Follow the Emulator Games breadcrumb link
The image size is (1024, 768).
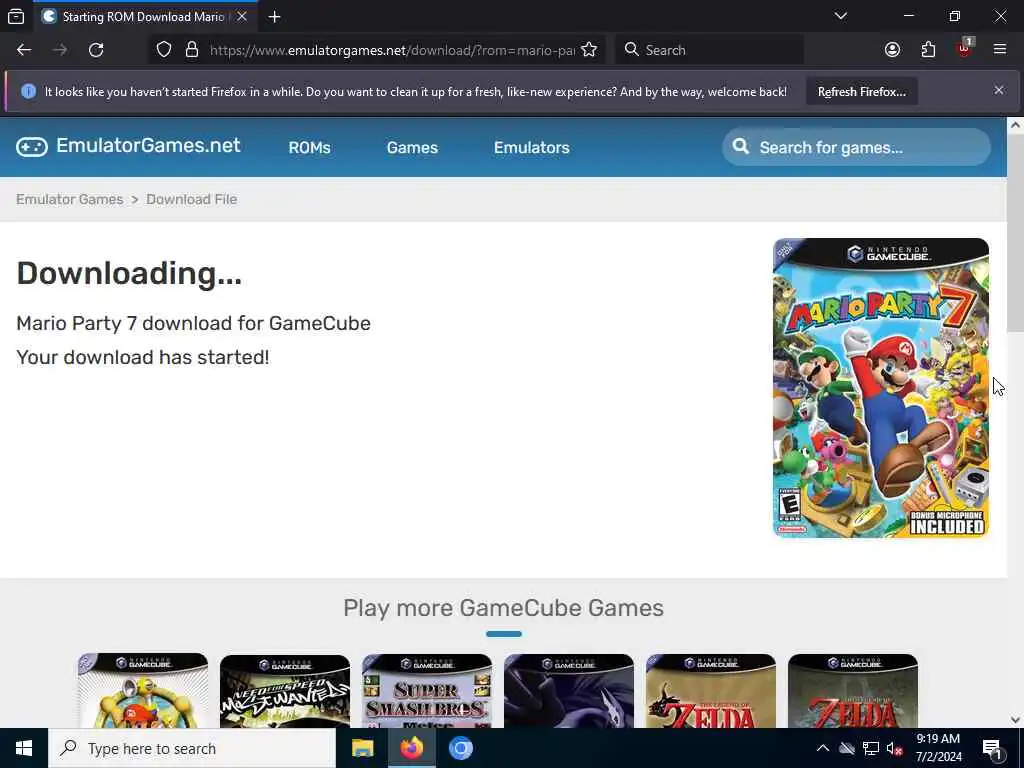coord(69,199)
